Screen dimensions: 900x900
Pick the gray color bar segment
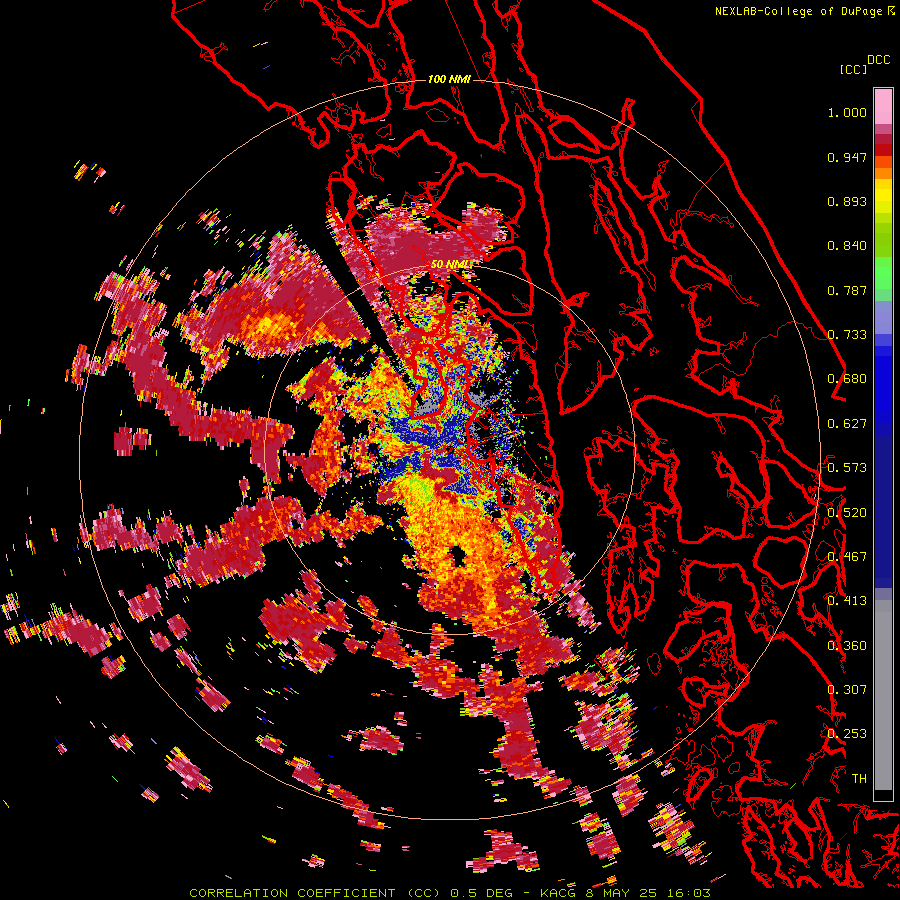(x=883, y=695)
